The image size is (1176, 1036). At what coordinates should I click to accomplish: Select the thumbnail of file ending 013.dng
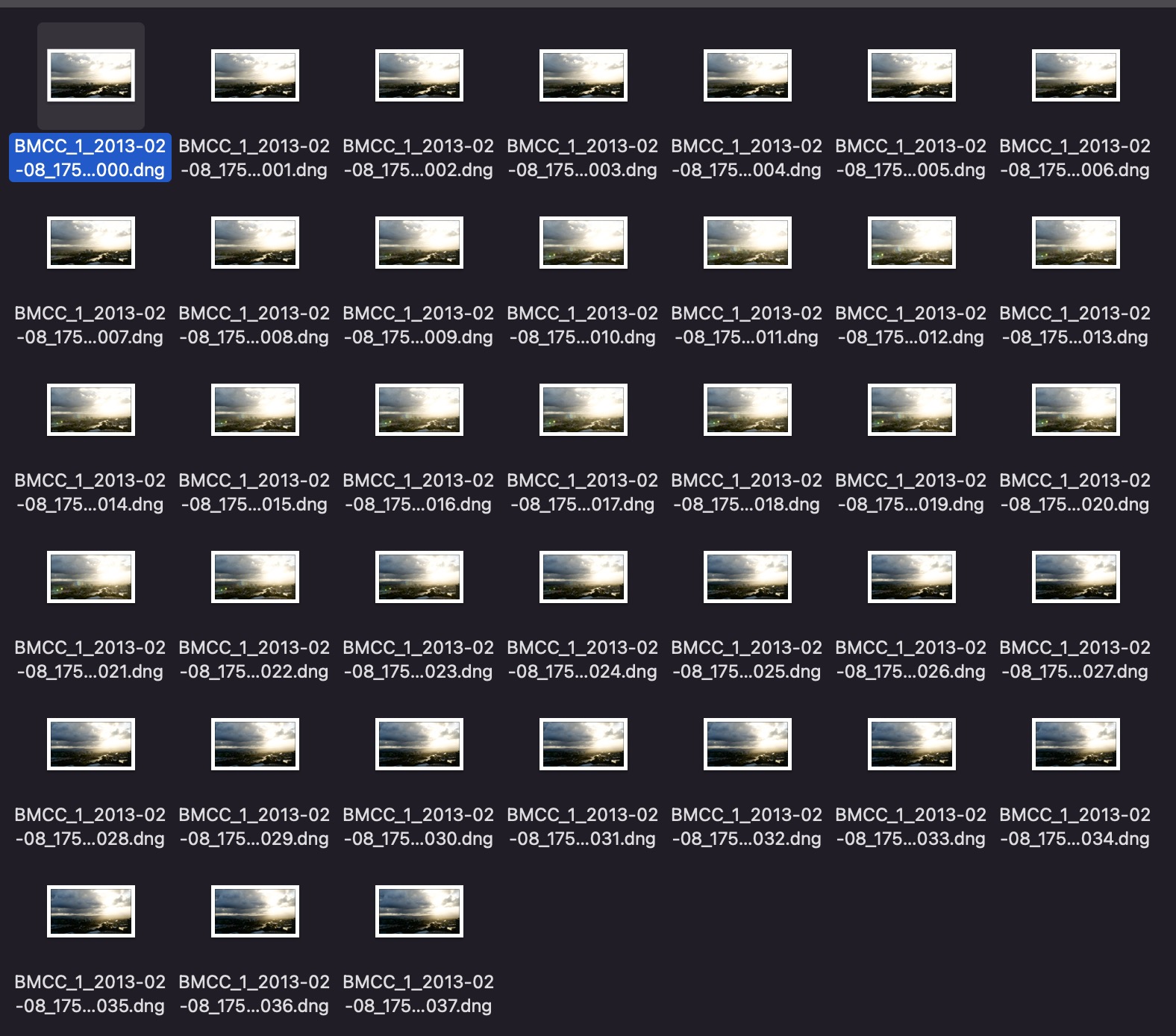pos(1076,243)
